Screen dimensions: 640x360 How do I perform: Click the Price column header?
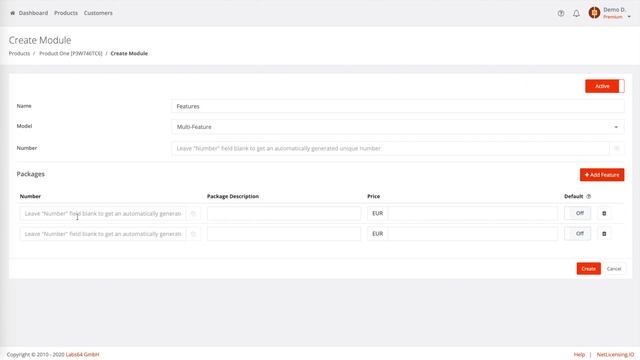coord(373,196)
